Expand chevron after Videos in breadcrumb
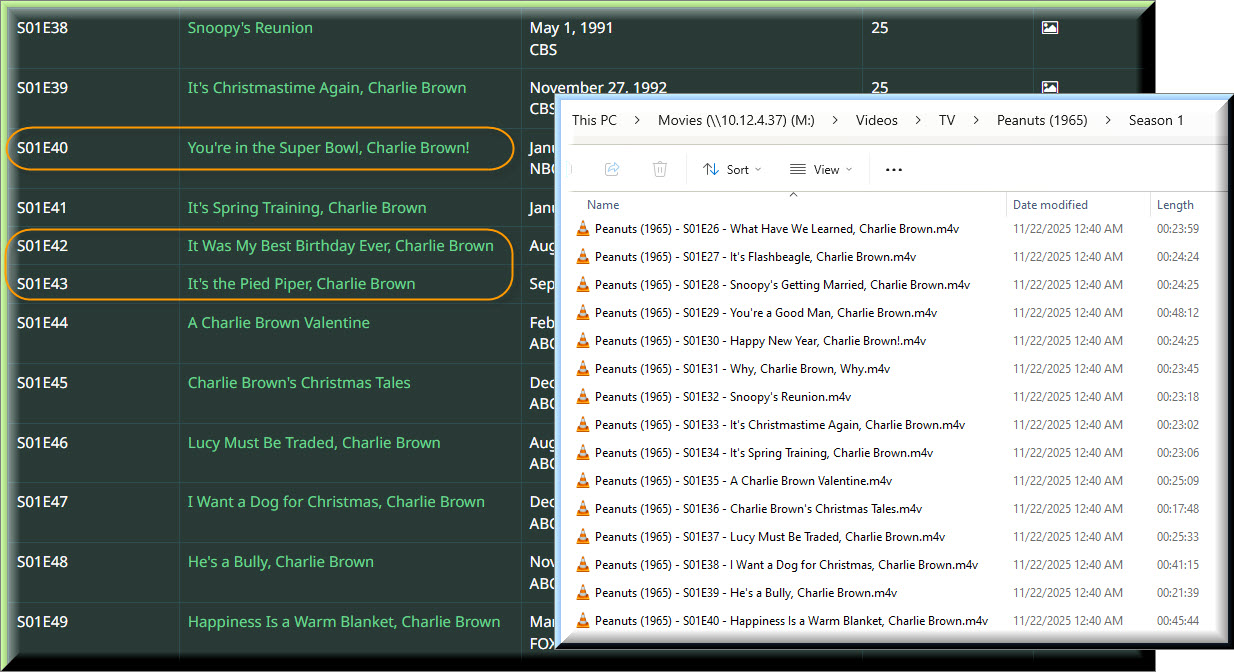 pos(918,120)
